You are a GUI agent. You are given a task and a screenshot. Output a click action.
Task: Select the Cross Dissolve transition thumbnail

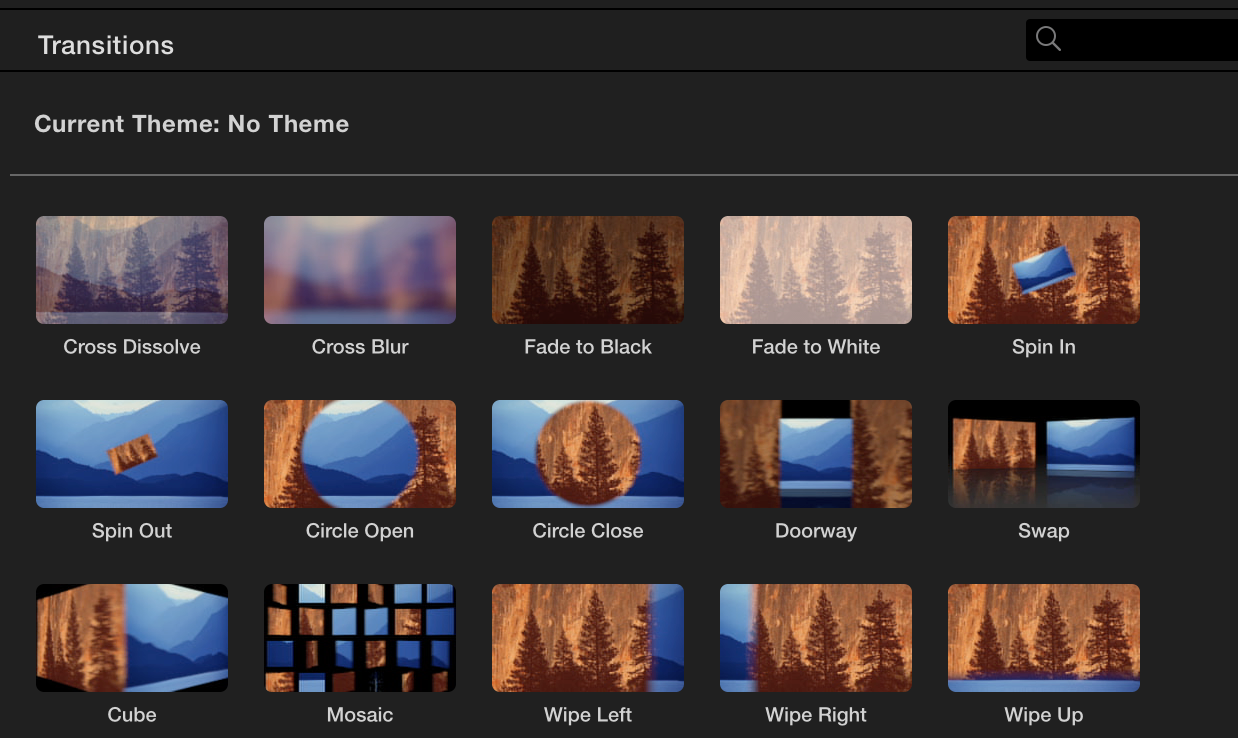pos(132,270)
